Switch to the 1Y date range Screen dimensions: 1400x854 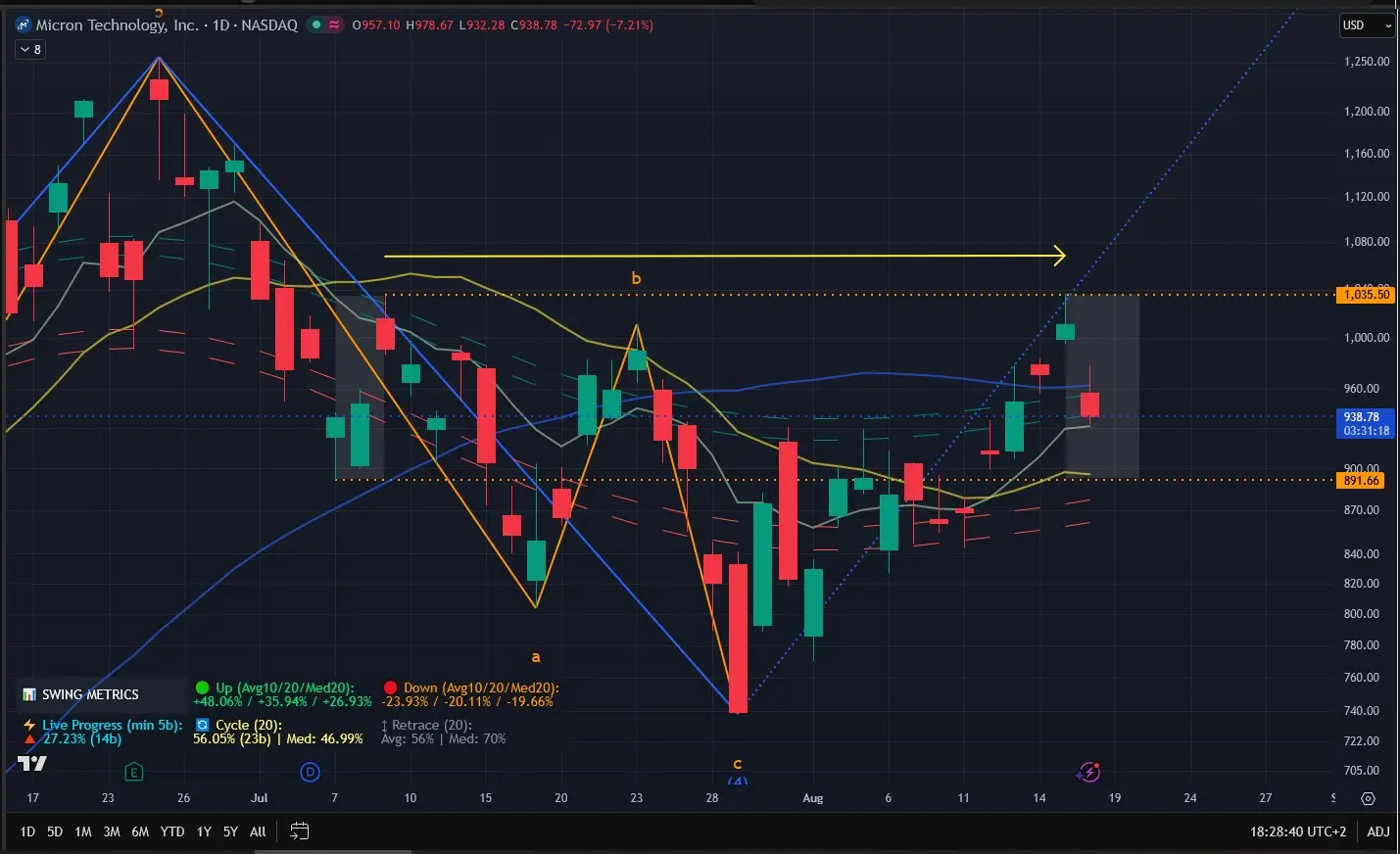(x=204, y=831)
